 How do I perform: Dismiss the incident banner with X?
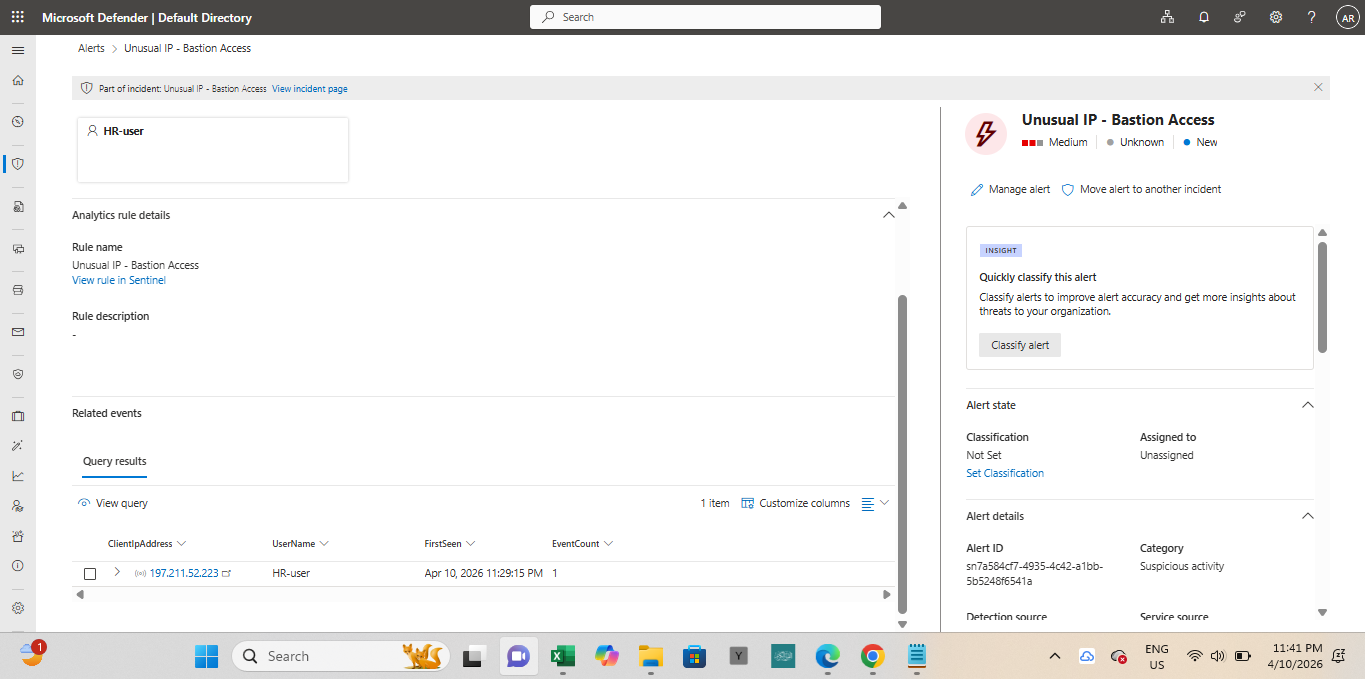(x=1318, y=88)
